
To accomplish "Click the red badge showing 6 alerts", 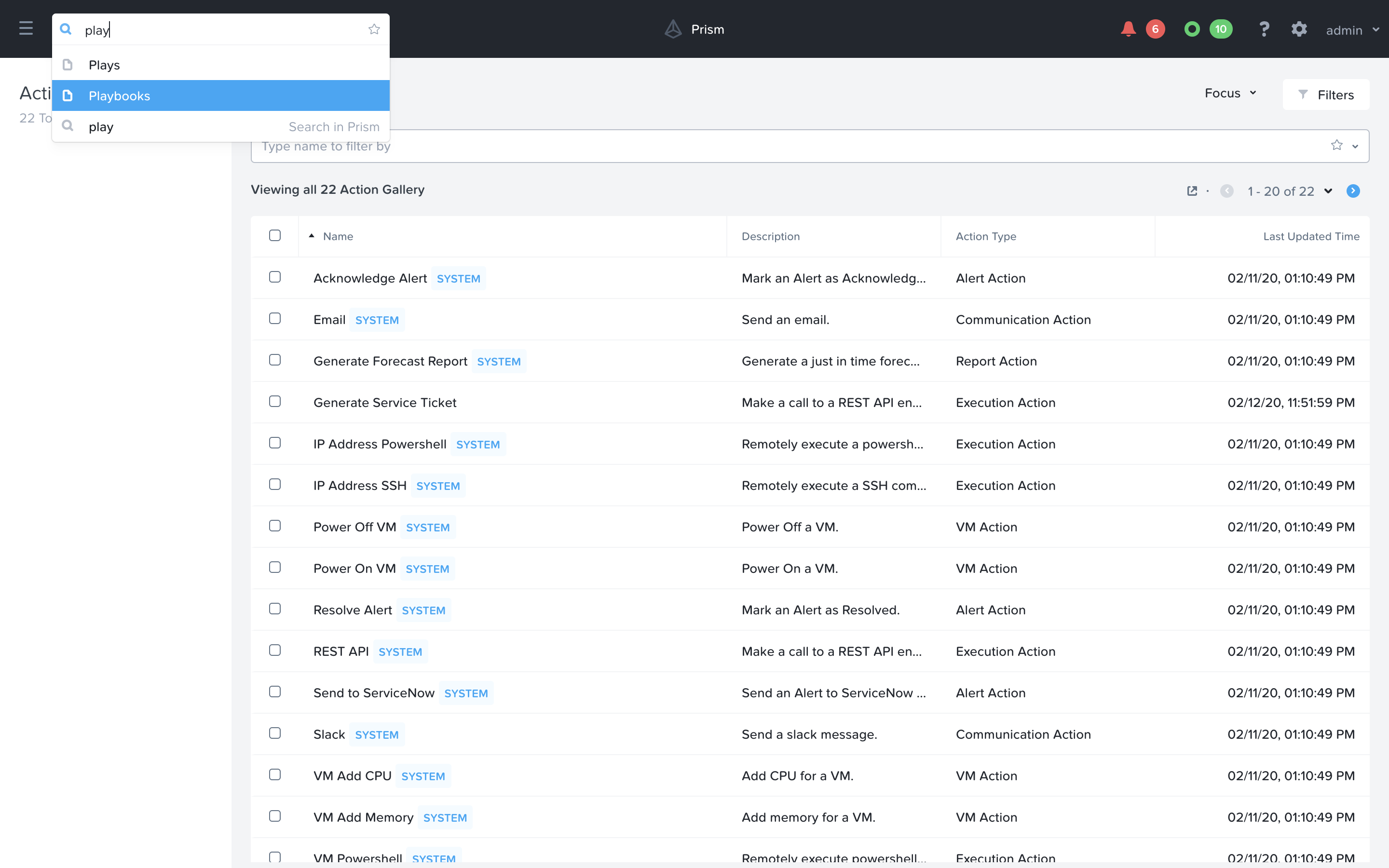I will (x=1155, y=29).
